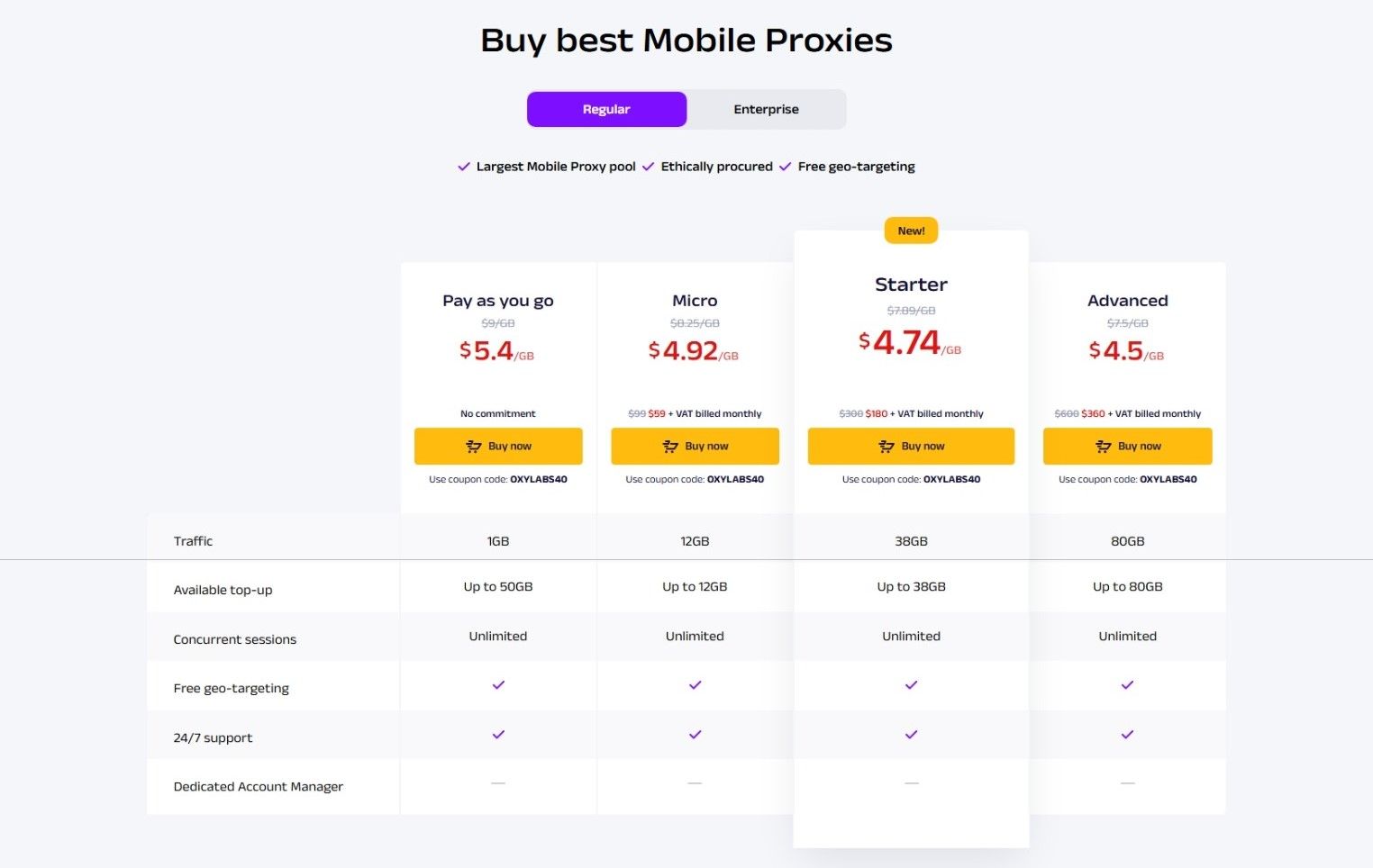Click the New! badge above Starter plan

point(911,231)
